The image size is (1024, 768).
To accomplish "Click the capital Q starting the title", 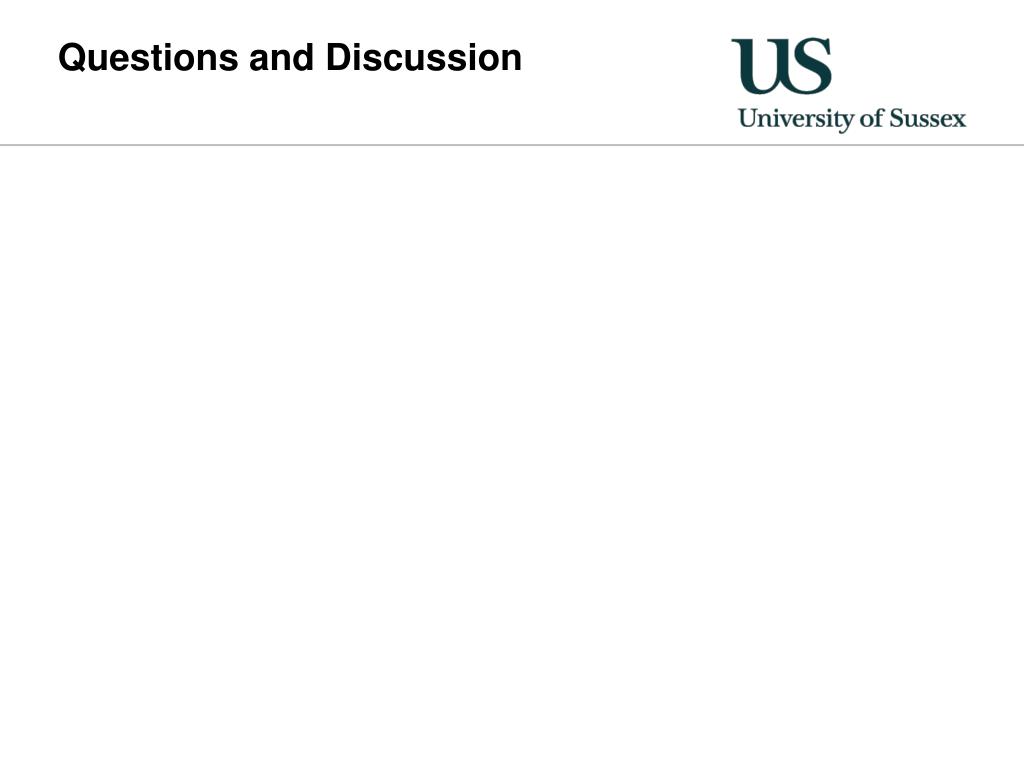I will click(x=72, y=58).
